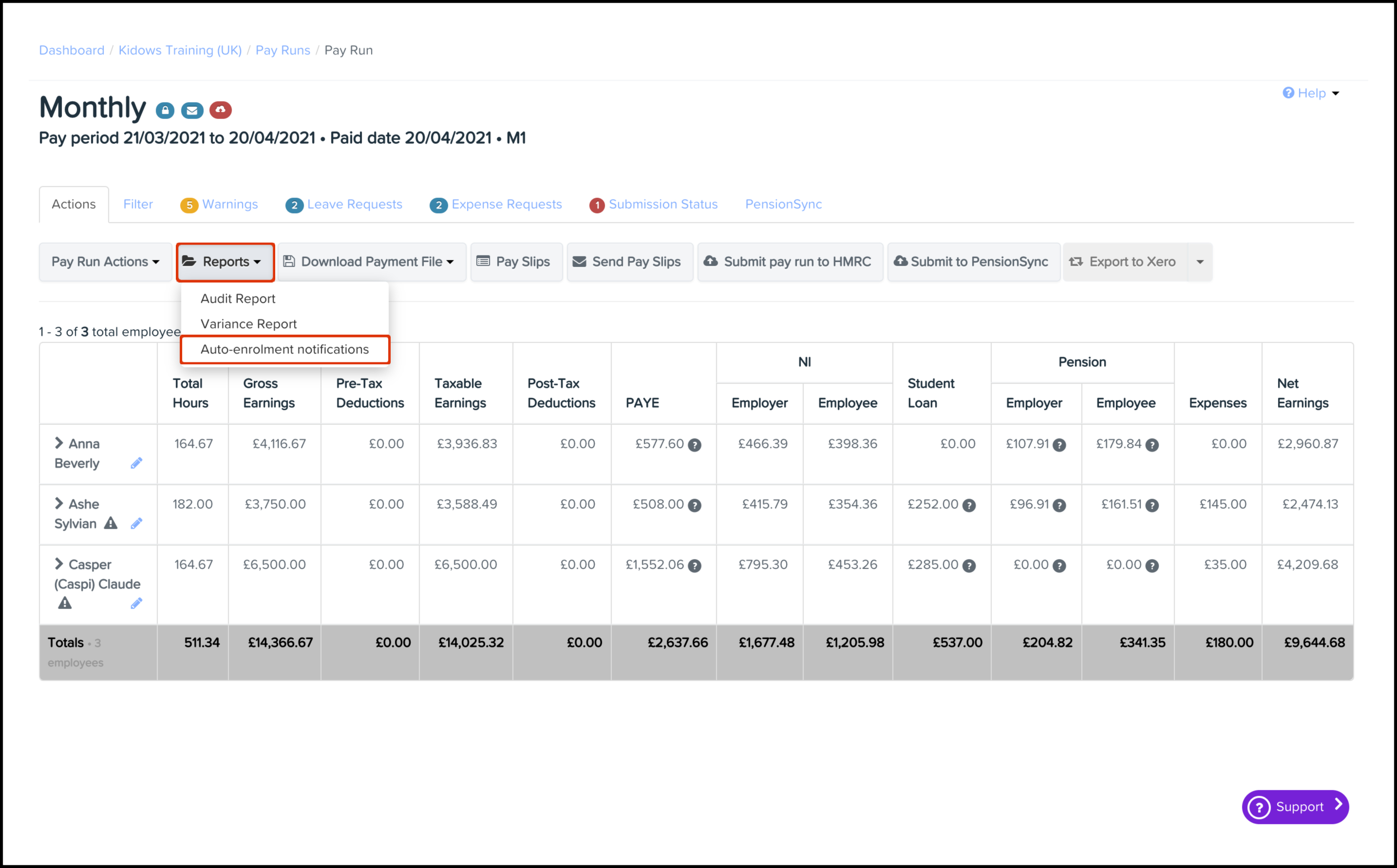Expand Anna Beverly's row details

click(x=58, y=443)
